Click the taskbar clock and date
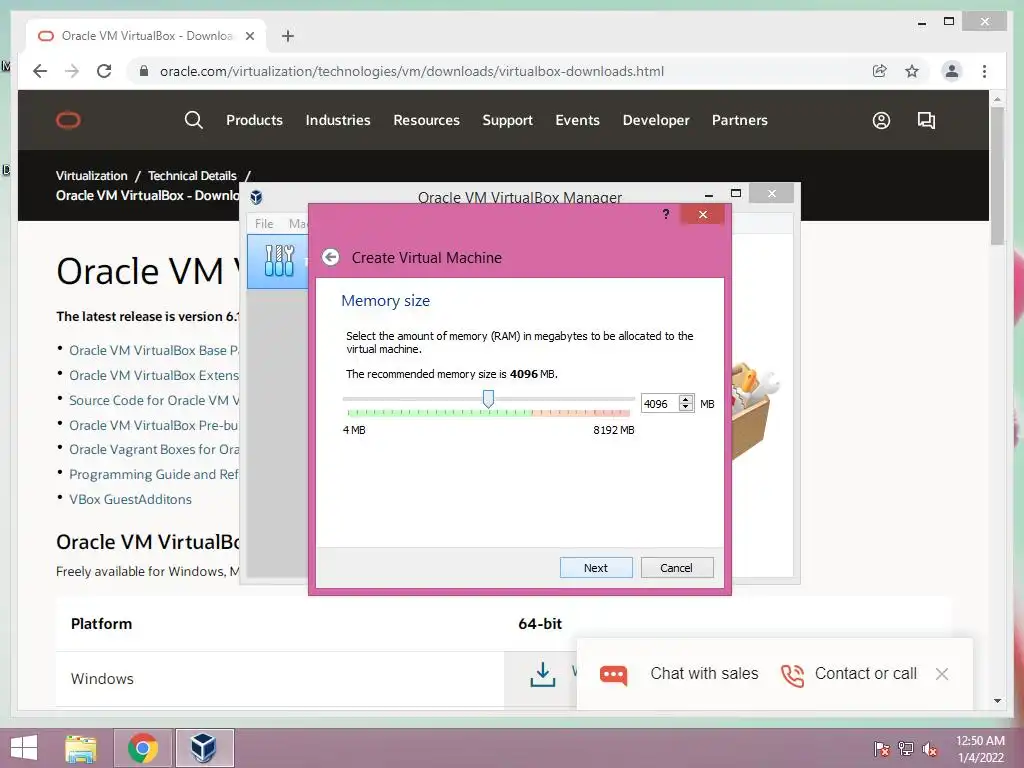 pos(980,749)
